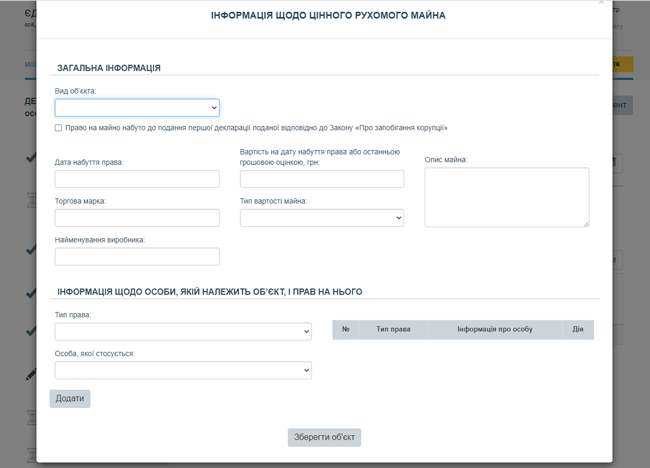Click the pencil edit icon behind dialog
The image size is (650, 468).
pos(30,374)
